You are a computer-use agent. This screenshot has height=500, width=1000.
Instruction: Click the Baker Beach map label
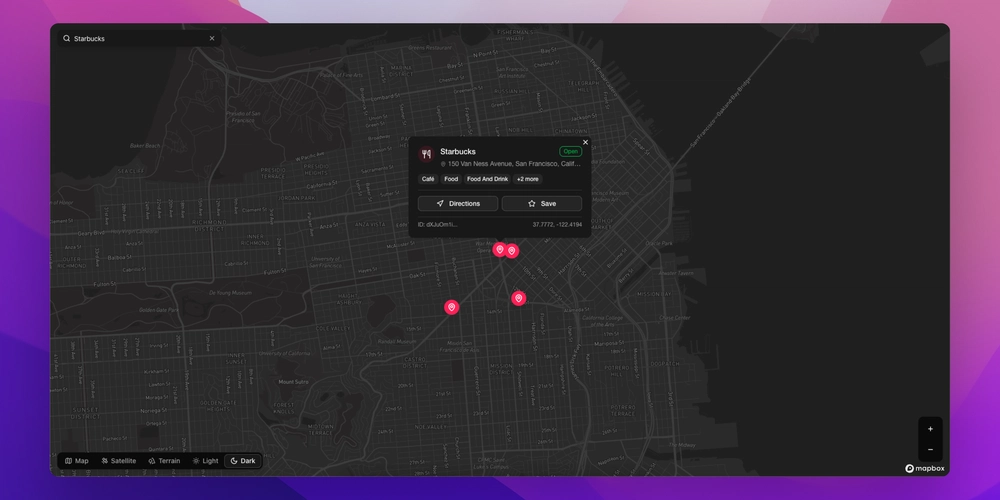coord(145,145)
